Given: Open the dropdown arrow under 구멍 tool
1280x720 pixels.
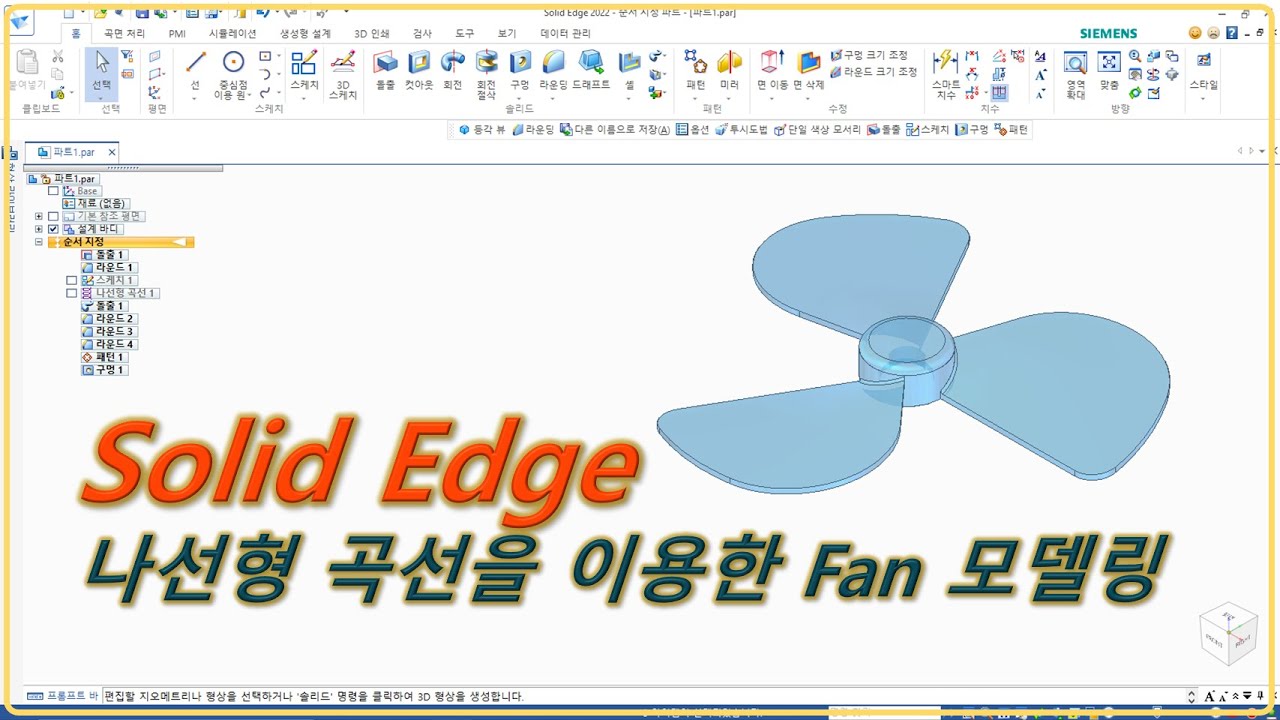Looking at the screenshot, I should point(520,97).
